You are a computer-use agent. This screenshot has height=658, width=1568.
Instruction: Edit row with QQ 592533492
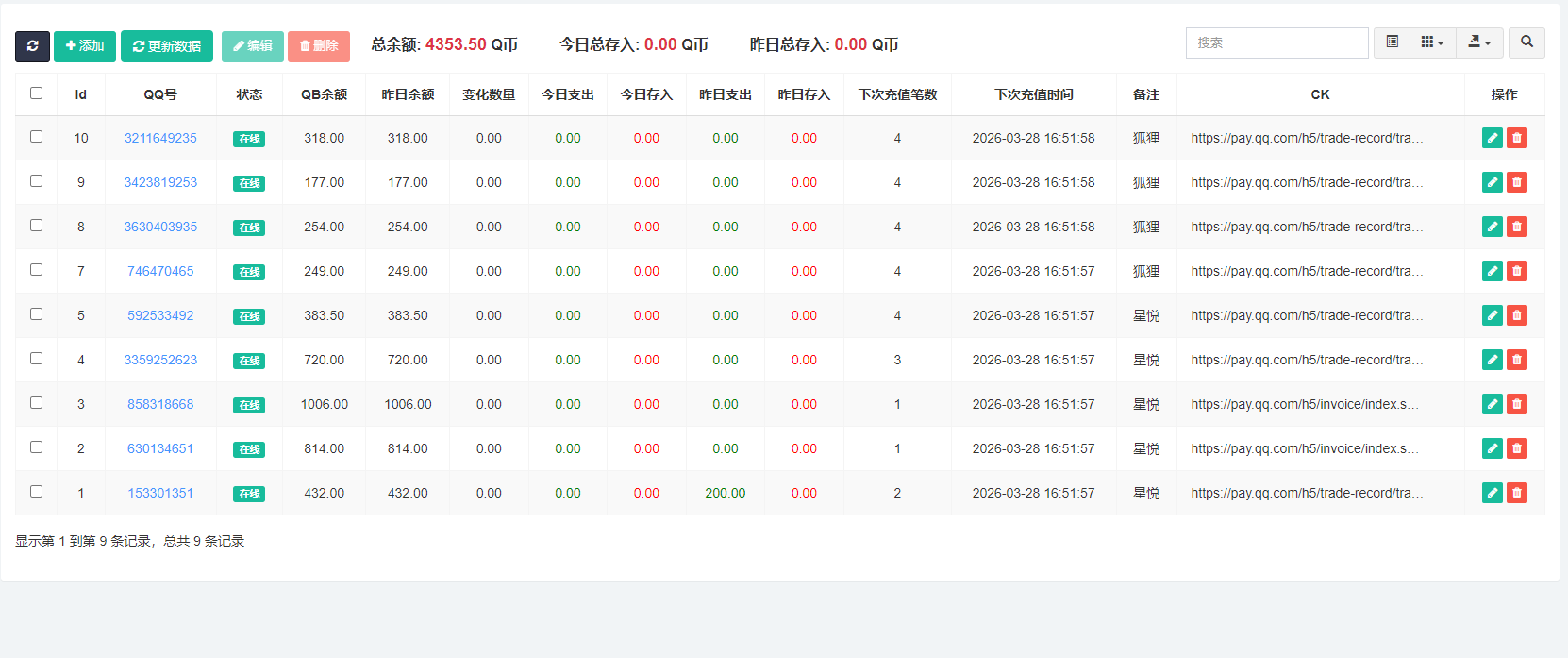[x=1492, y=315]
